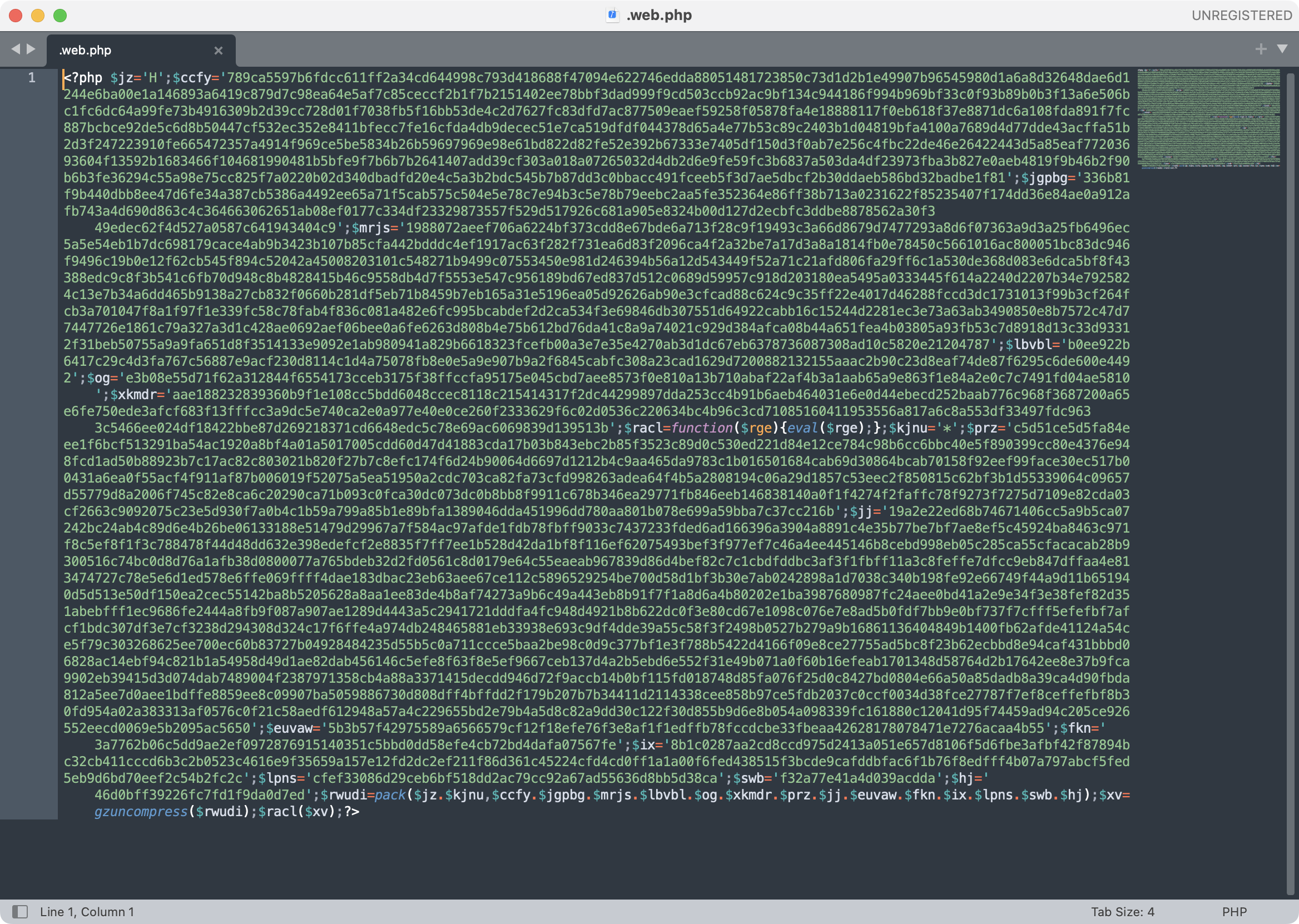The height and width of the screenshot is (924, 1299).
Task: Click the green full-screen window button
Action: click(x=60, y=16)
